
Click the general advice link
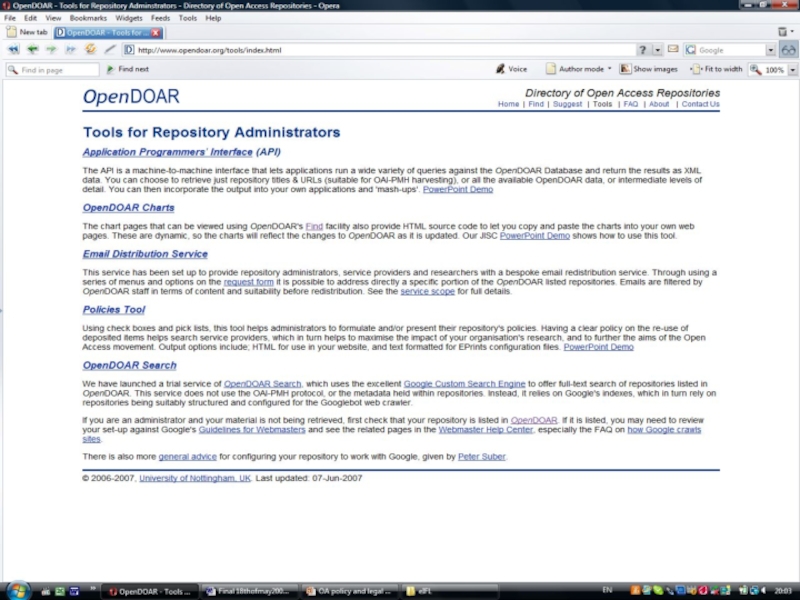[187, 457]
